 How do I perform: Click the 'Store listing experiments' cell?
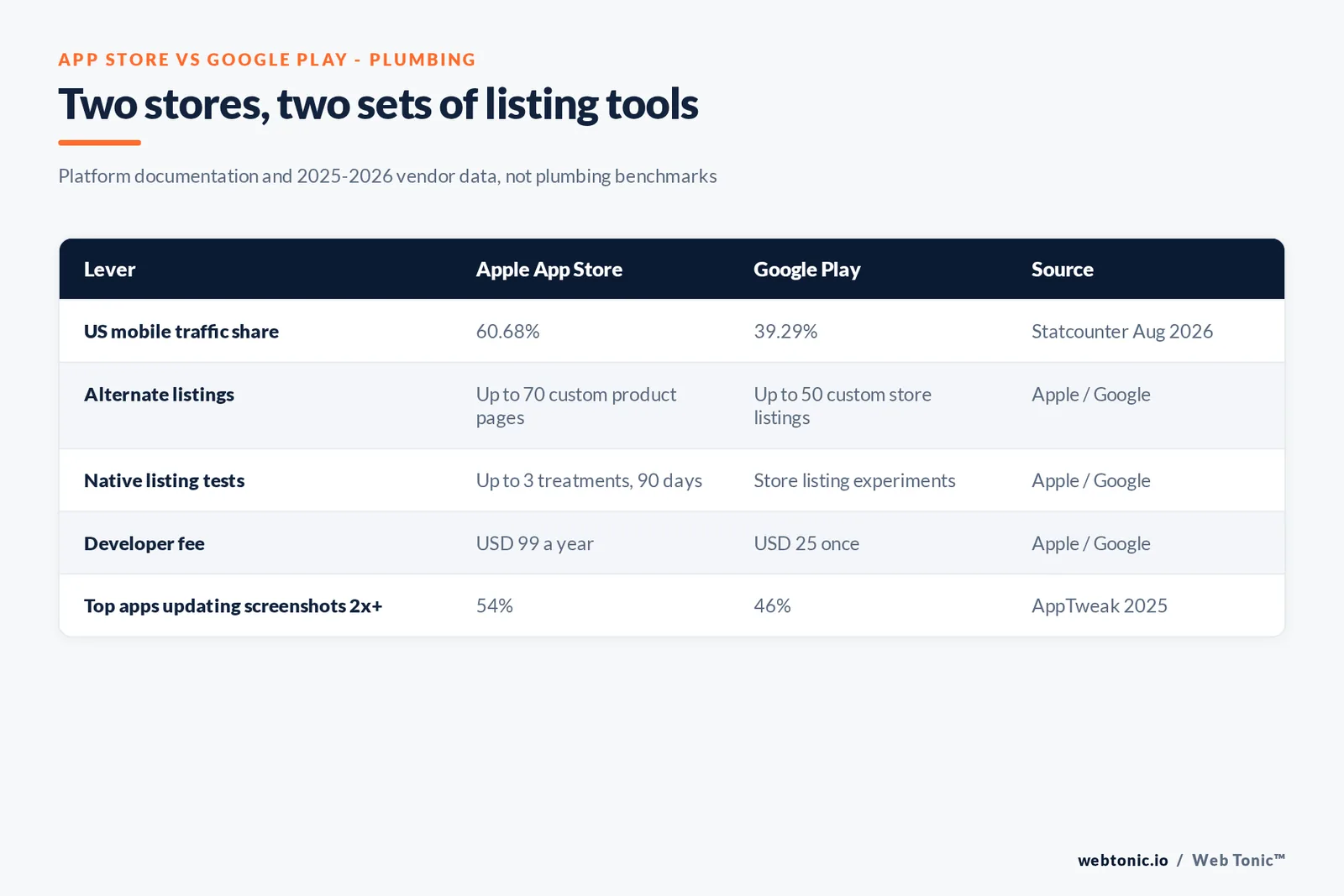click(854, 481)
